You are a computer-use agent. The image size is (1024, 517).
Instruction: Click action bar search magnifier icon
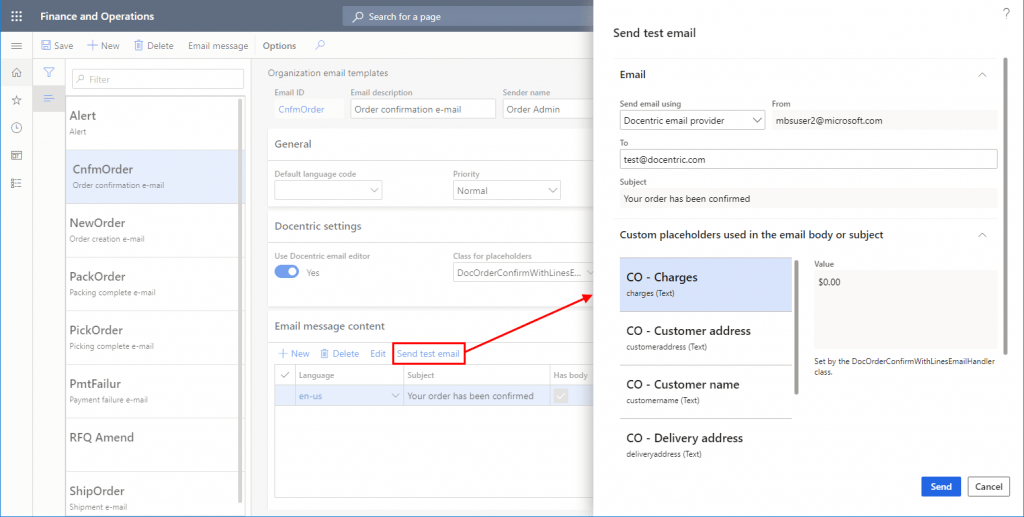[320, 45]
